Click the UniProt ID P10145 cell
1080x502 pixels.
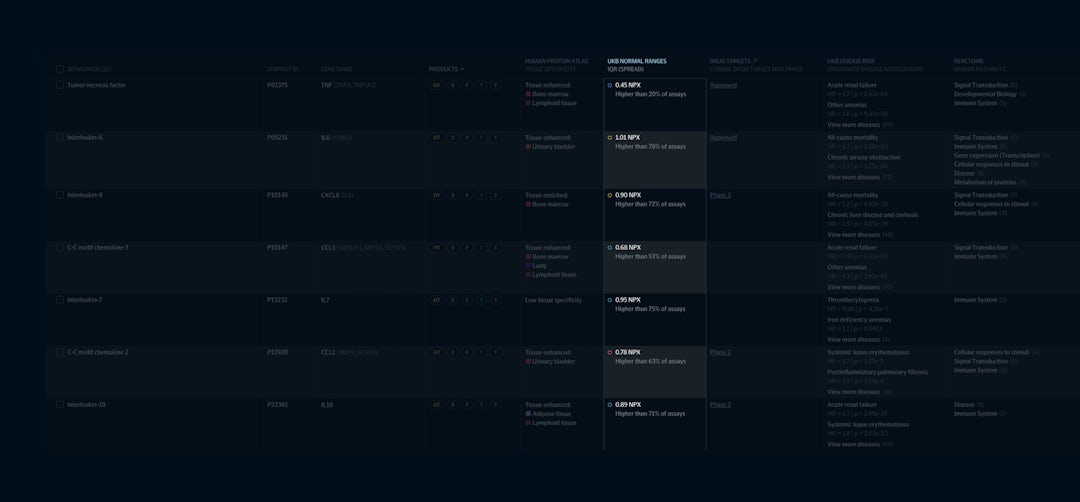[x=277, y=196]
